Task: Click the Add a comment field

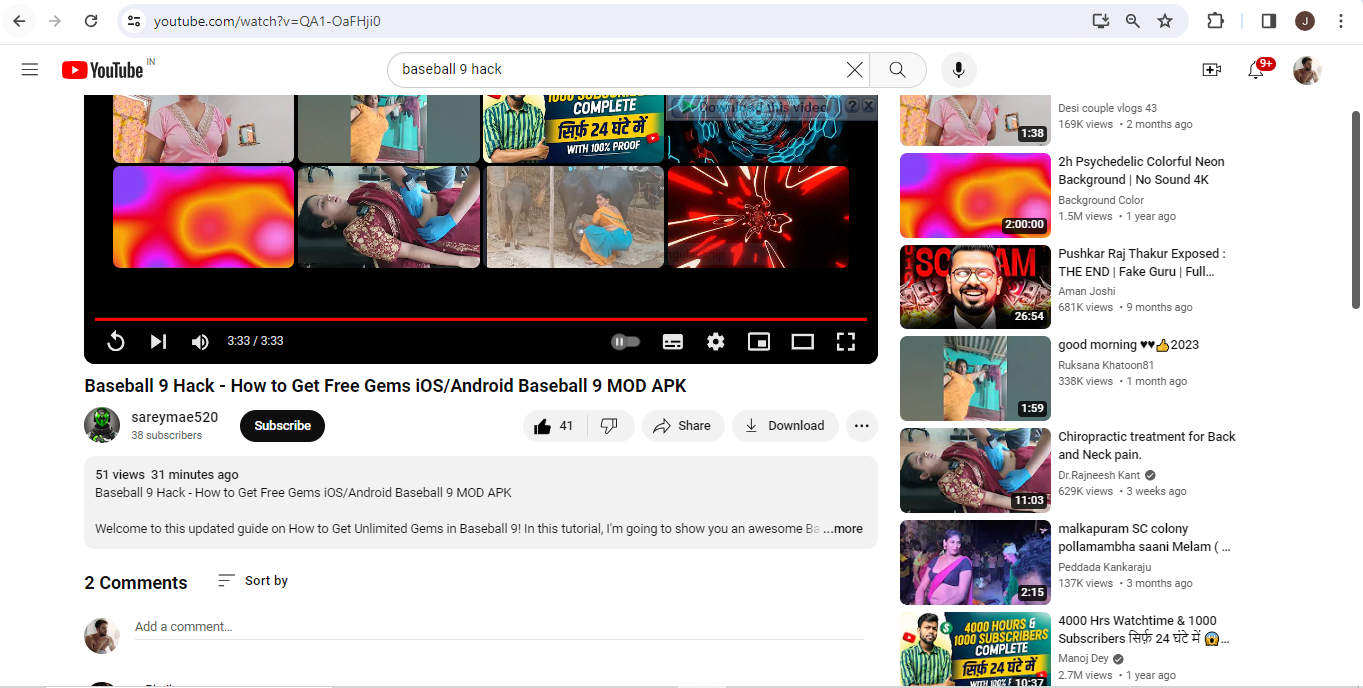Action: point(499,627)
